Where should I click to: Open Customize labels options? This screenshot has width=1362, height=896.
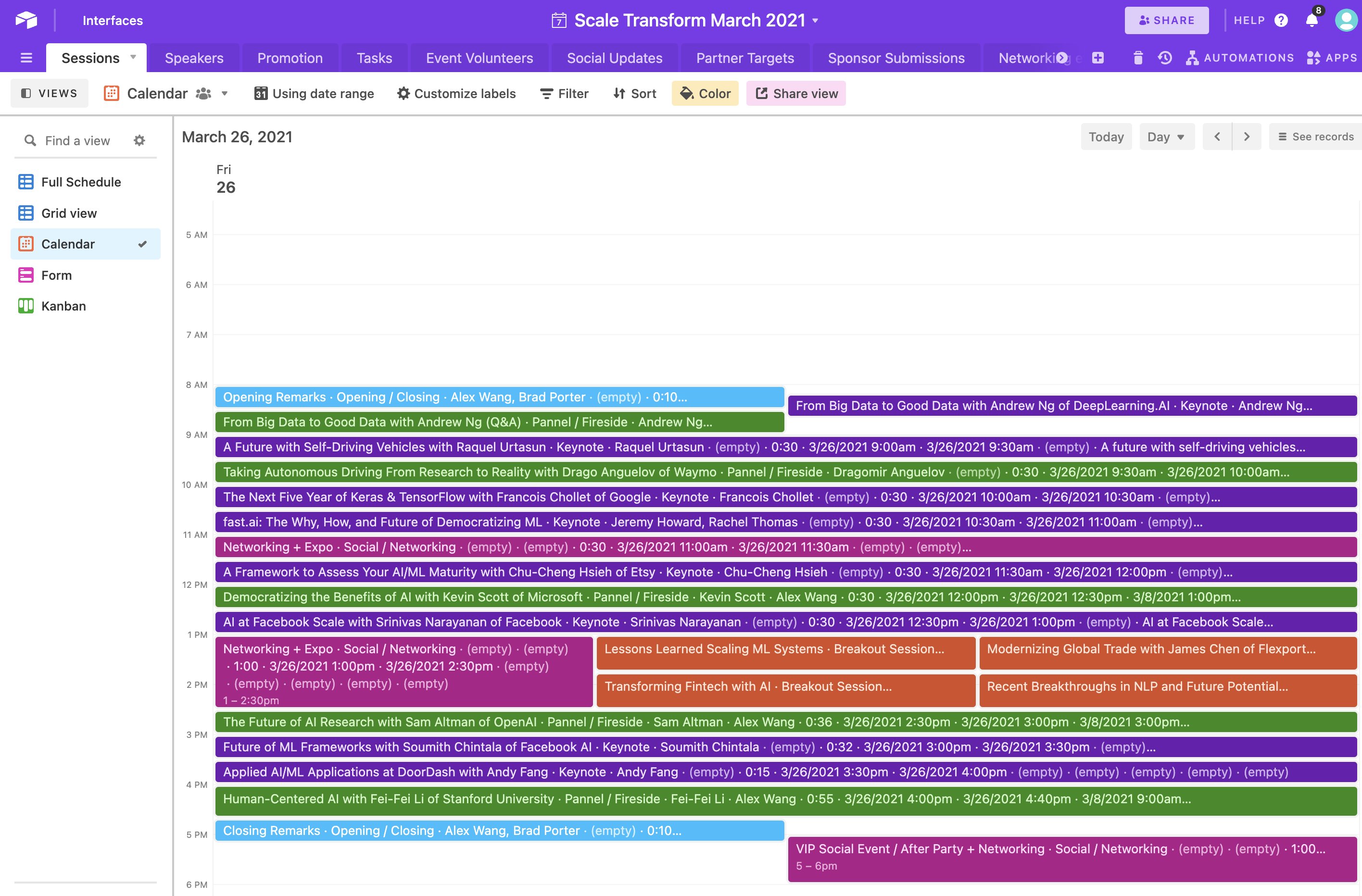456,93
